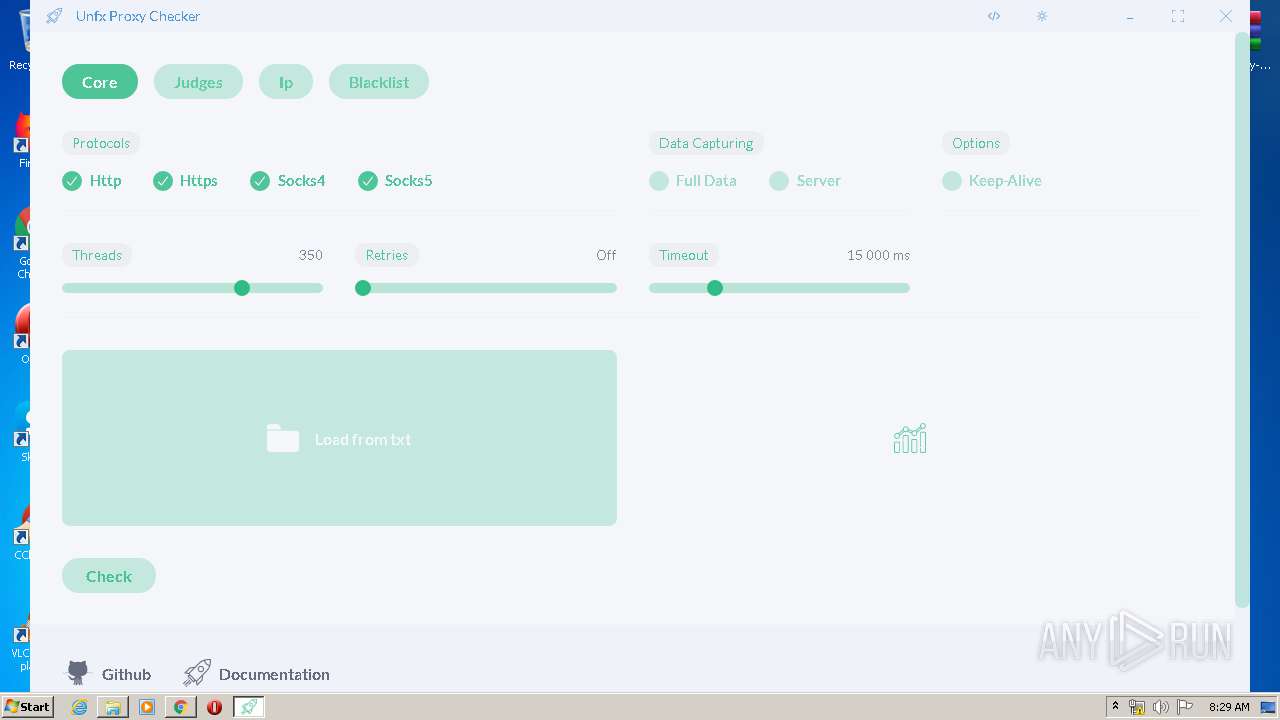The width and height of the screenshot is (1280, 720).
Task: Enable Server data capturing
Action: click(779, 181)
